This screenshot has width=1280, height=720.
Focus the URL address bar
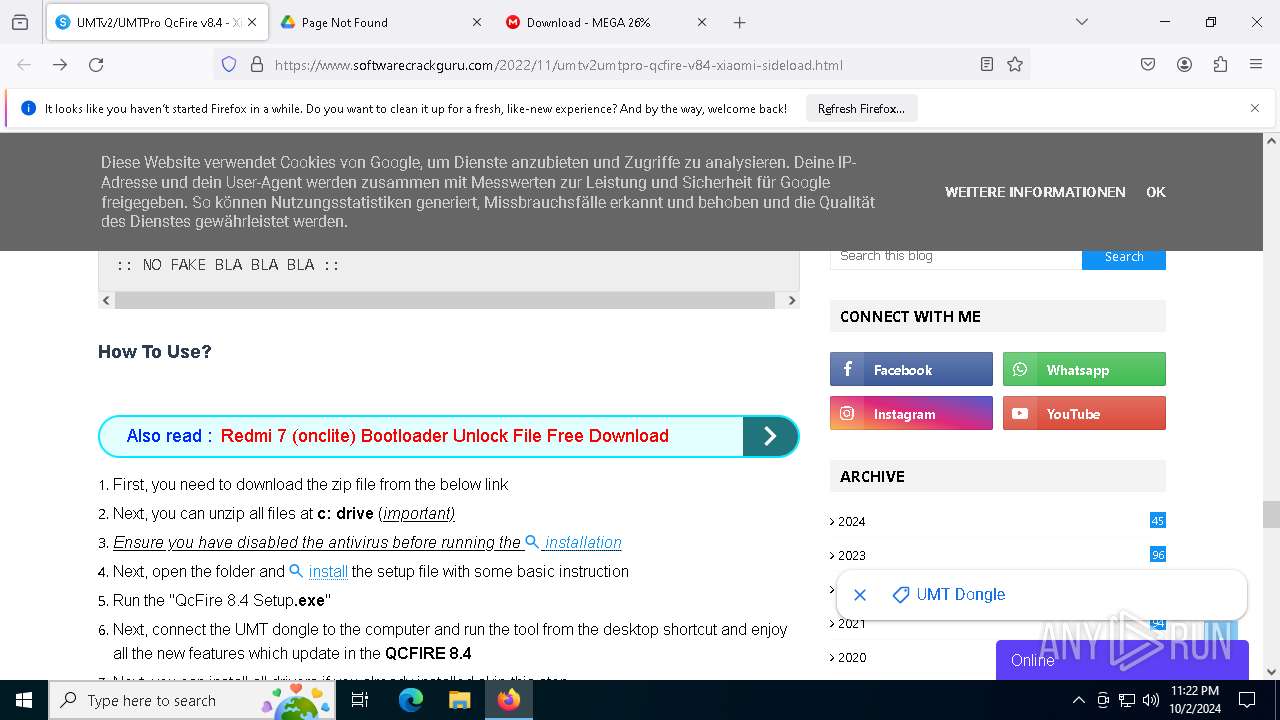click(620, 65)
